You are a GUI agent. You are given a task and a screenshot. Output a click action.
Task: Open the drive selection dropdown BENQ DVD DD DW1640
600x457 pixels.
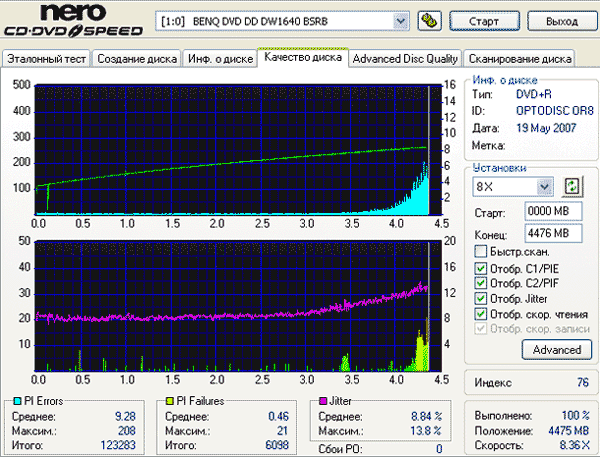[x=282, y=21]
